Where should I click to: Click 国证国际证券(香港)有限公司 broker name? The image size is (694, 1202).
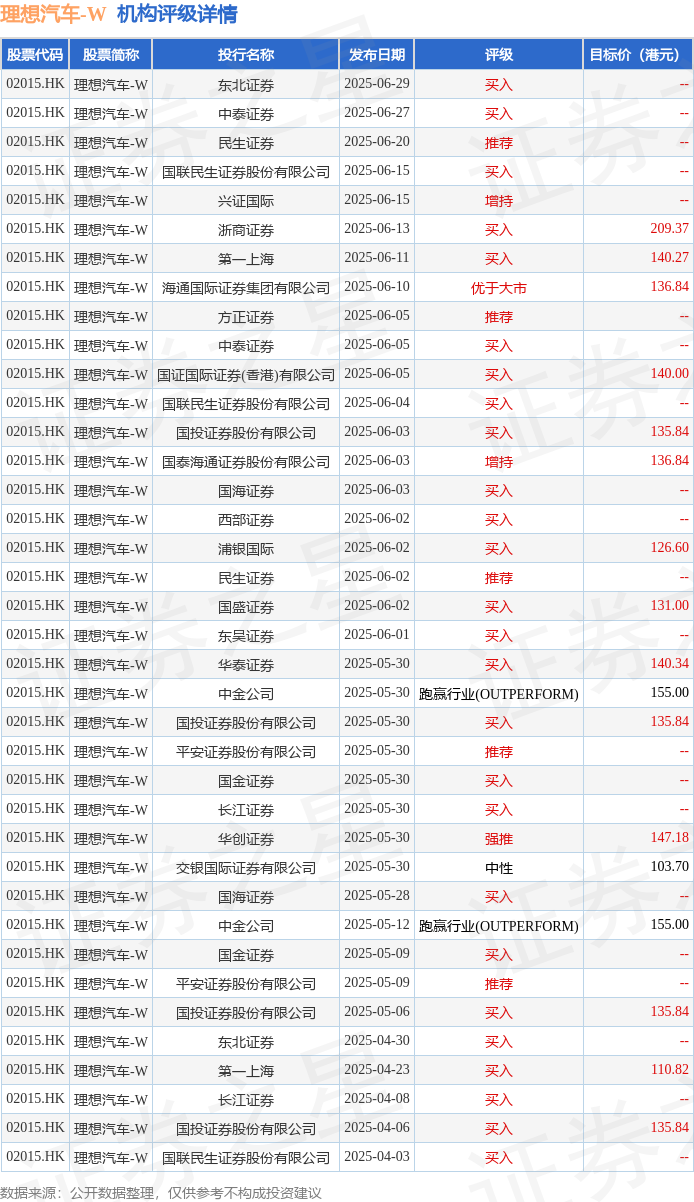tap(246, 374)
